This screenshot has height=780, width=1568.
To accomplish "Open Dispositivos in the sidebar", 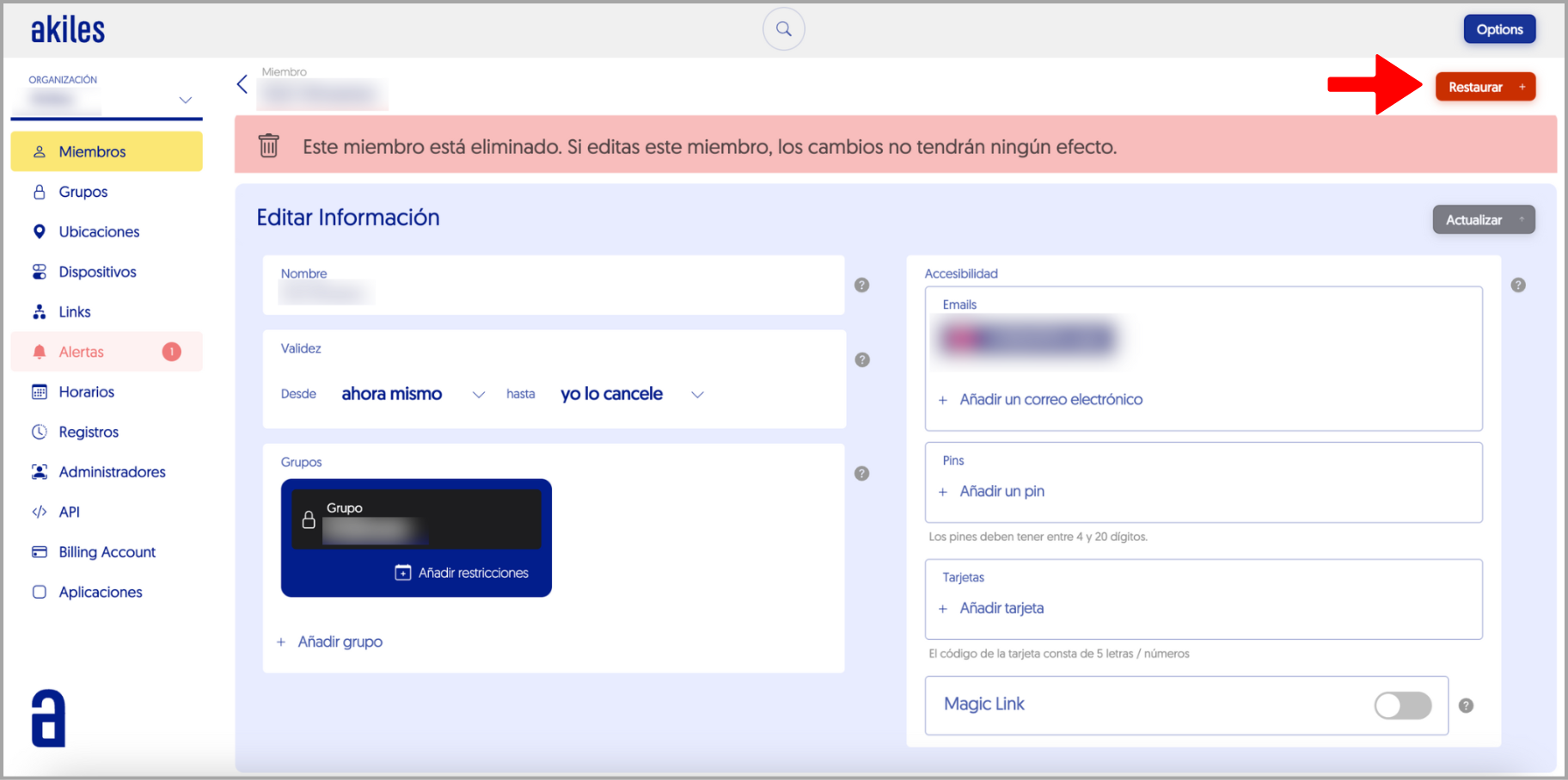I will [97, 272].
